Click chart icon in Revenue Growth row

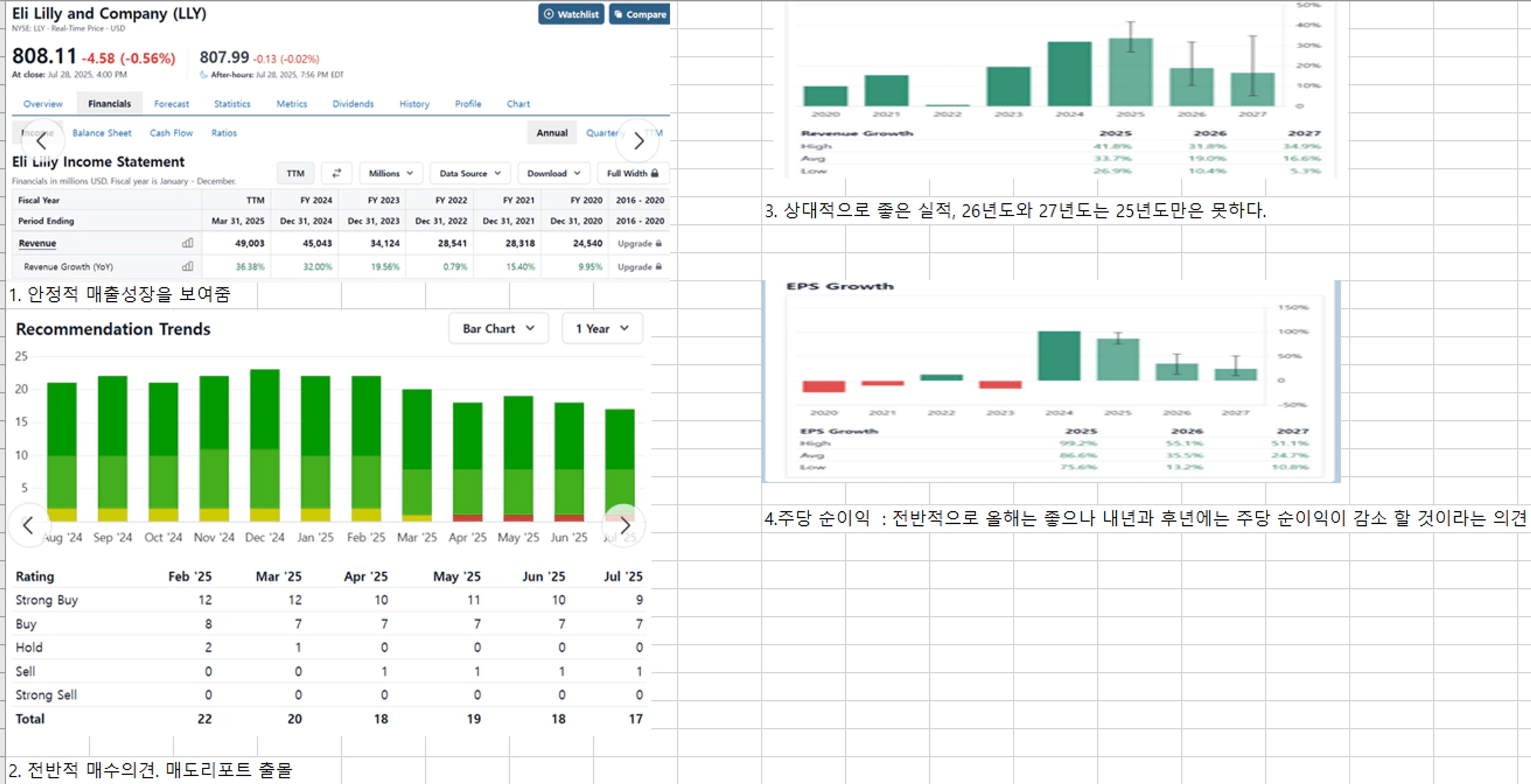pos(188,266)
